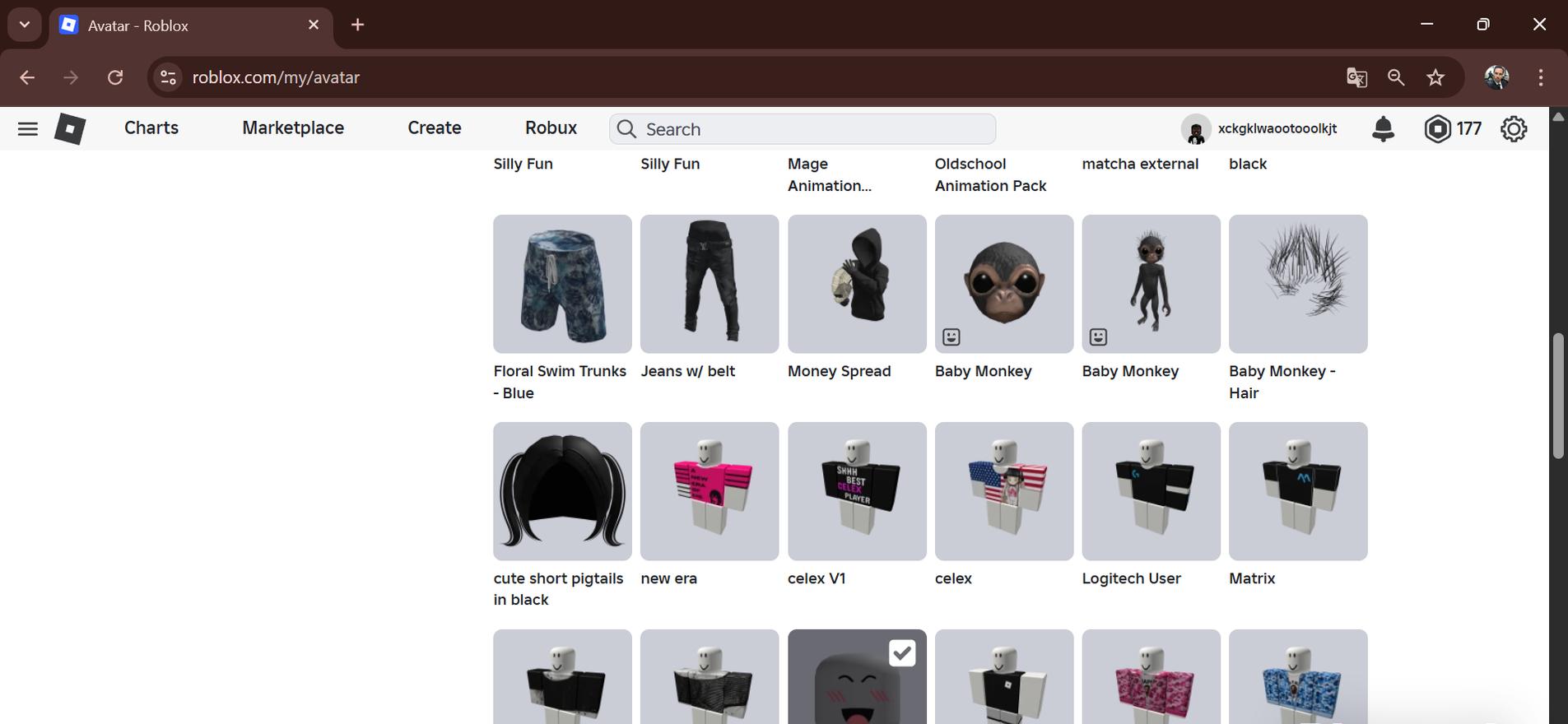Open the Roblox hamburger navigation menu

click(27, 128)
